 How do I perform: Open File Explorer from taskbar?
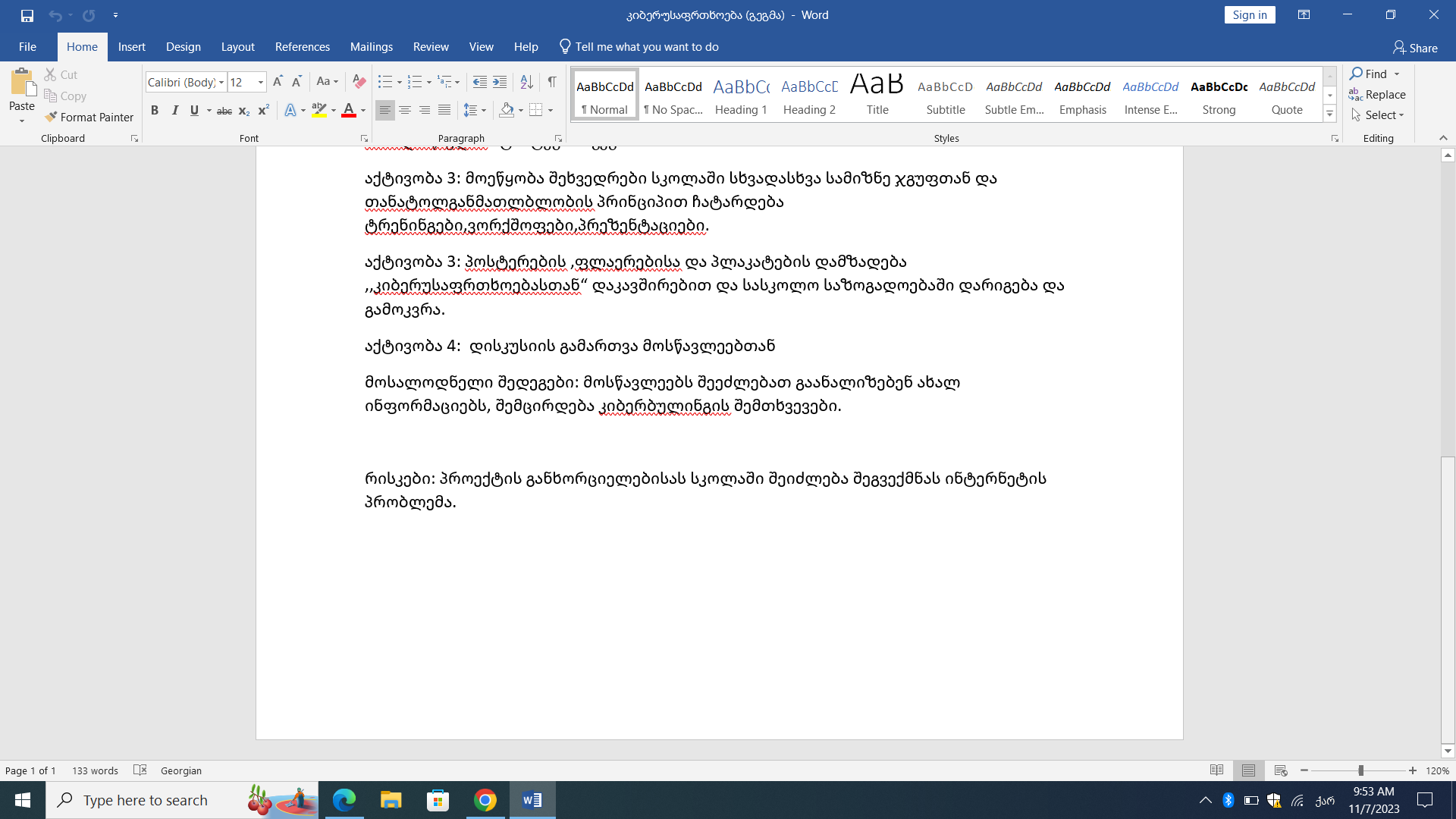tap(391, 800)
